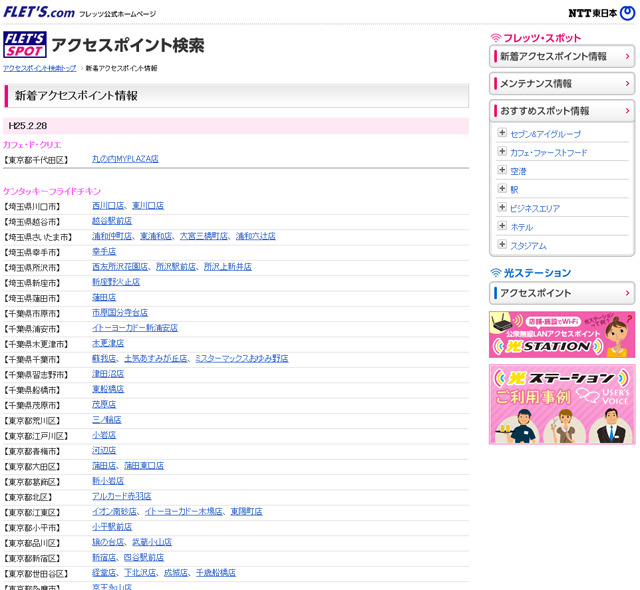This screenshot has height=590, width=640.
Task: Open イトーヨーカドー木場店 link
Action: (x=184, y=512)
